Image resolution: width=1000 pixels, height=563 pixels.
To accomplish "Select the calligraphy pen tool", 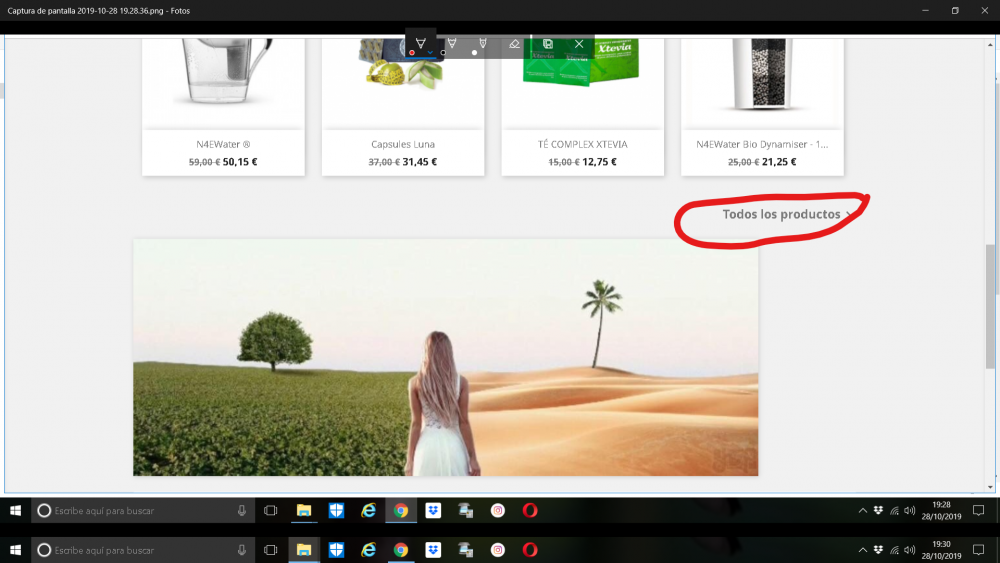I will [483, 43].
